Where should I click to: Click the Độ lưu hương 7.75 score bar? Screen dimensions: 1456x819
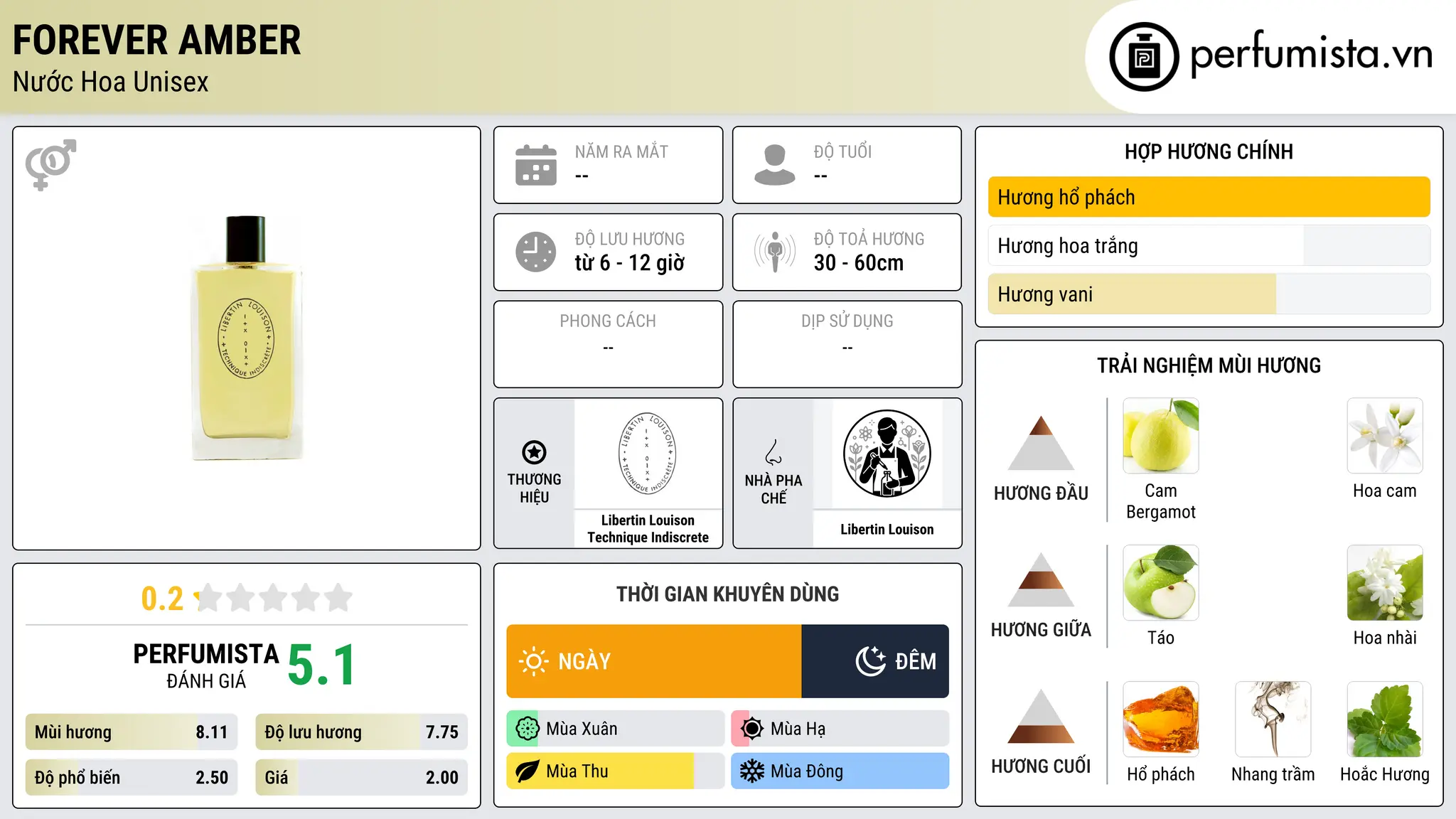tap(361, 732)
